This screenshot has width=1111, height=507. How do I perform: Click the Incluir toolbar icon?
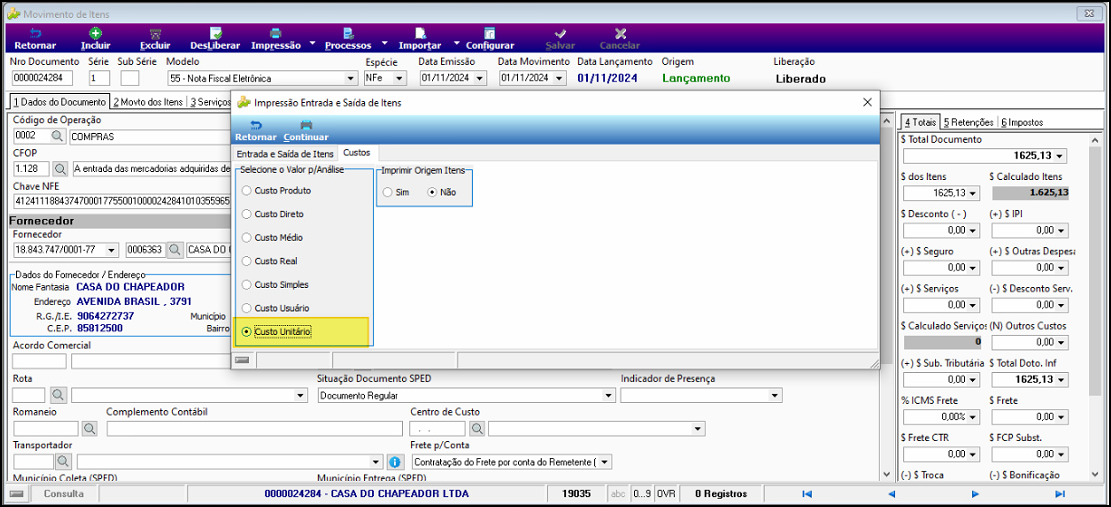tap(94, 33)
